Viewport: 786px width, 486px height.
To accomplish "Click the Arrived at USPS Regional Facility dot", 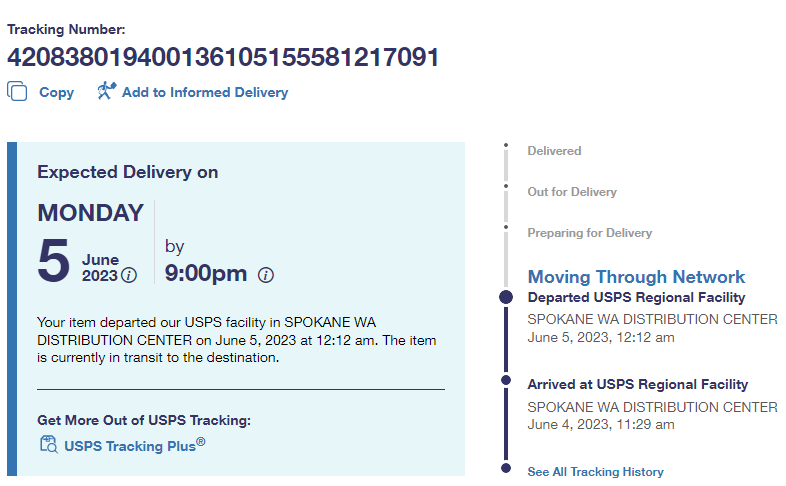I will coord(506,381).
